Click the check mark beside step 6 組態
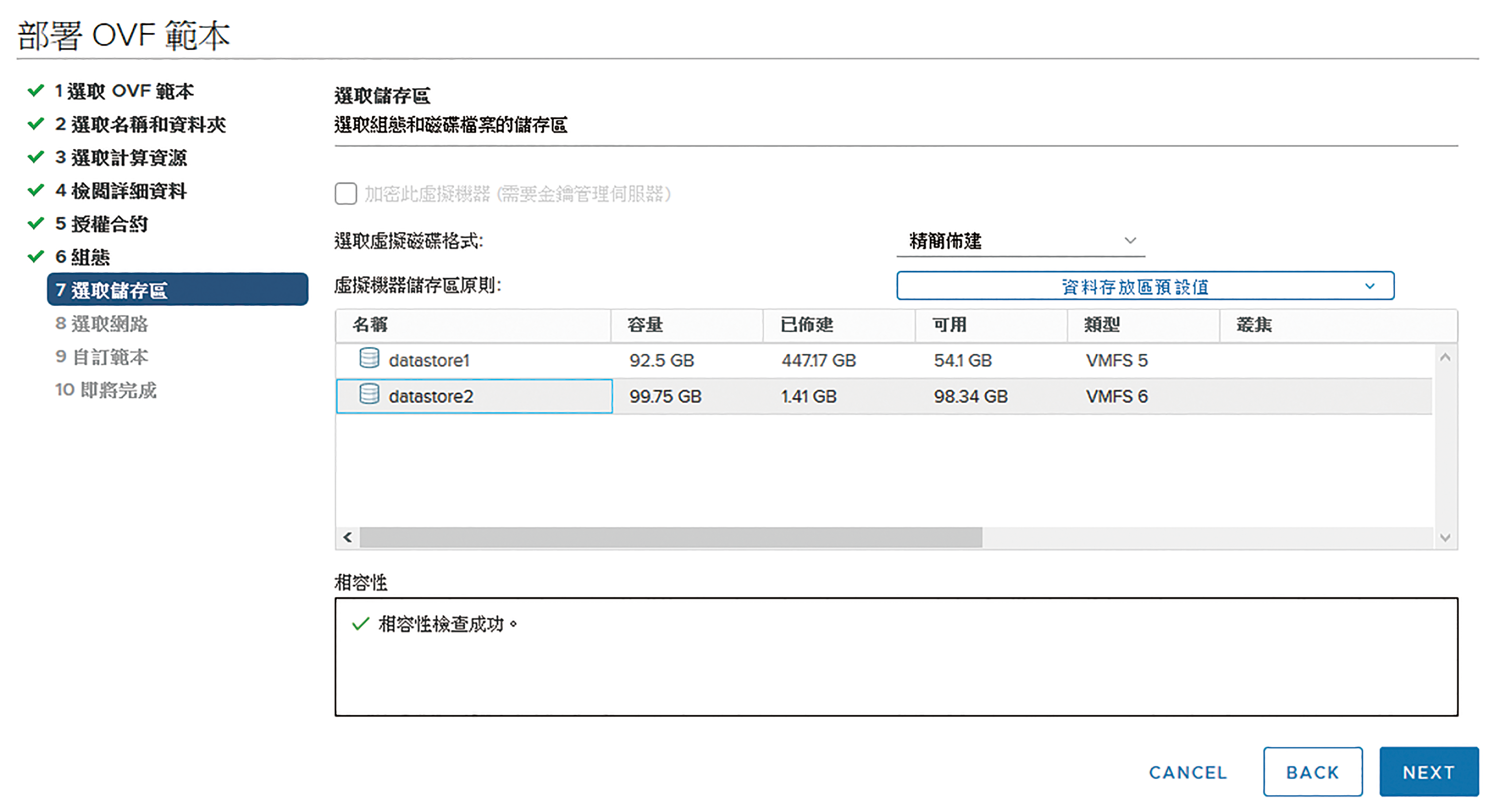This screenshot has width=1489, height=812. pos(36,256)
